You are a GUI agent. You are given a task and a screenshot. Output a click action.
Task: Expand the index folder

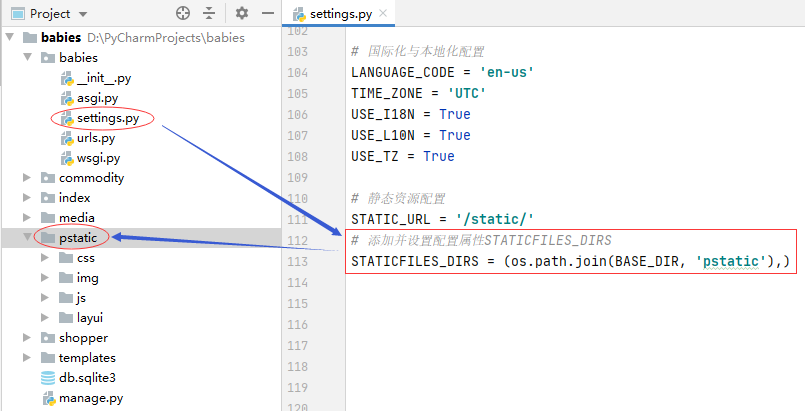pyautogui.click(x=27, y=198)
